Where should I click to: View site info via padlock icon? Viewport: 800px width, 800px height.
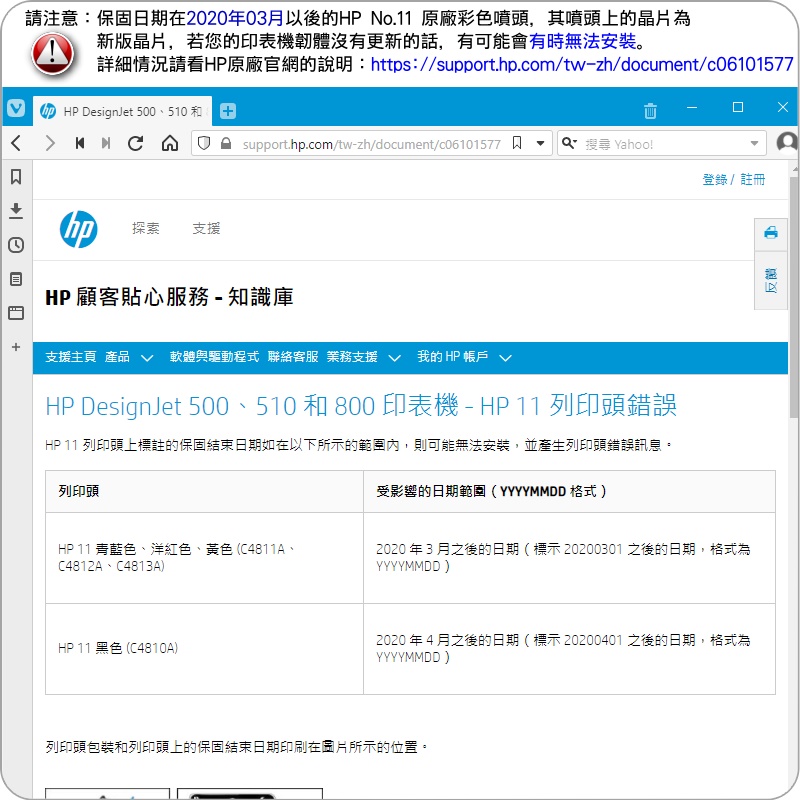[x=226, y=143]
